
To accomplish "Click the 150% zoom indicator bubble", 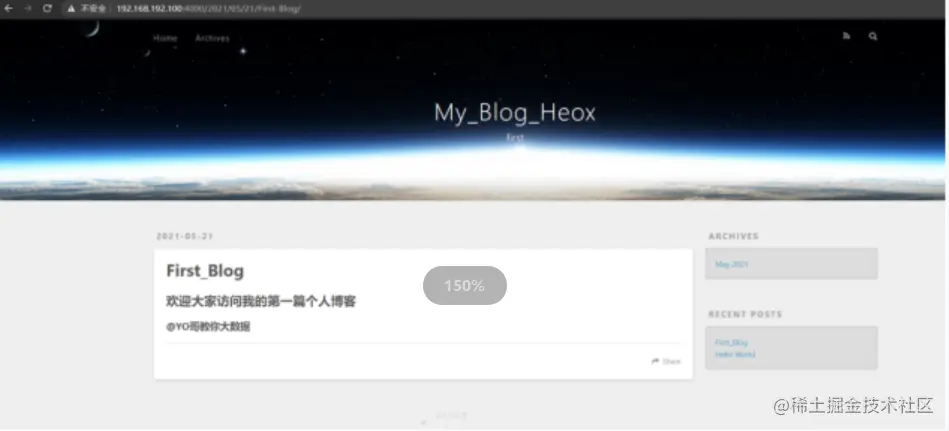I will coord(465,285).
